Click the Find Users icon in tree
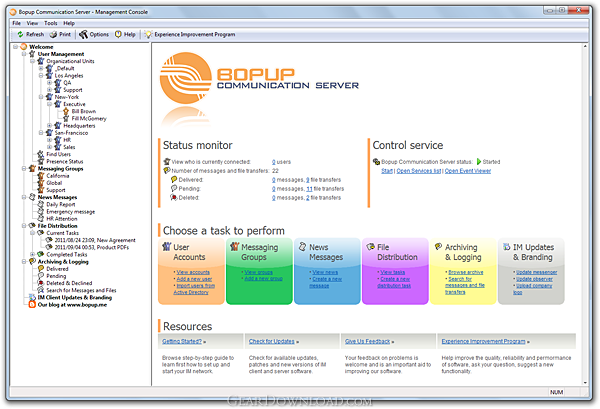Image resolution: width=600 pixels, height=409 pixels. point(41,154)
